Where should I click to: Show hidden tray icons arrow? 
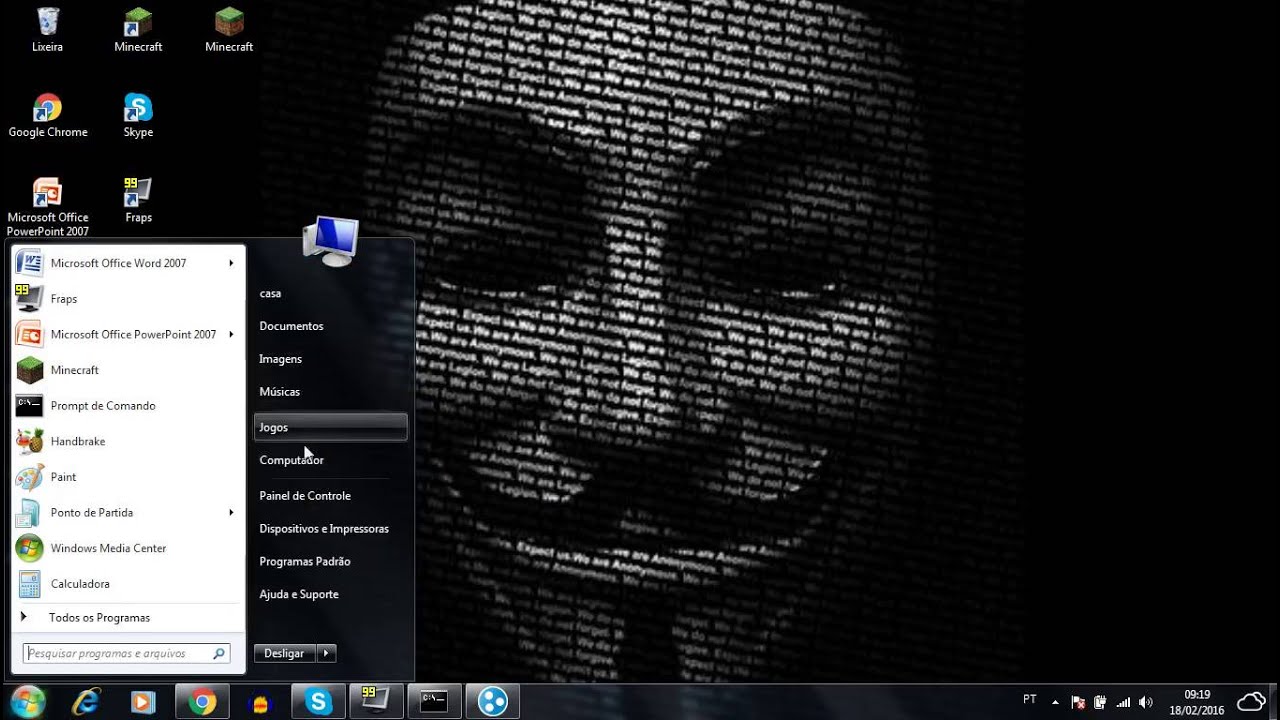point(1055,702)
